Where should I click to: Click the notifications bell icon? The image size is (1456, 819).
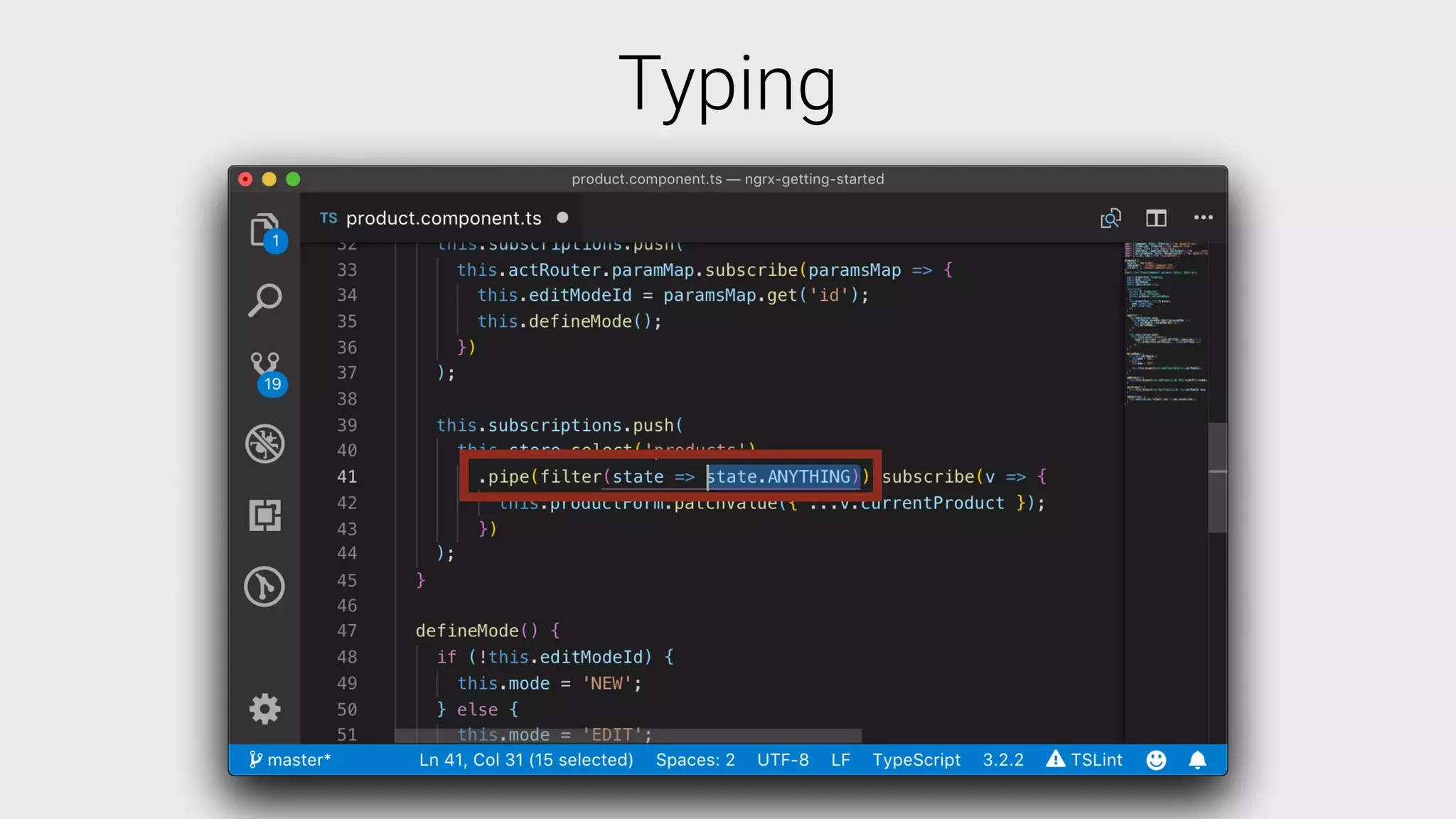[1197, 760]
